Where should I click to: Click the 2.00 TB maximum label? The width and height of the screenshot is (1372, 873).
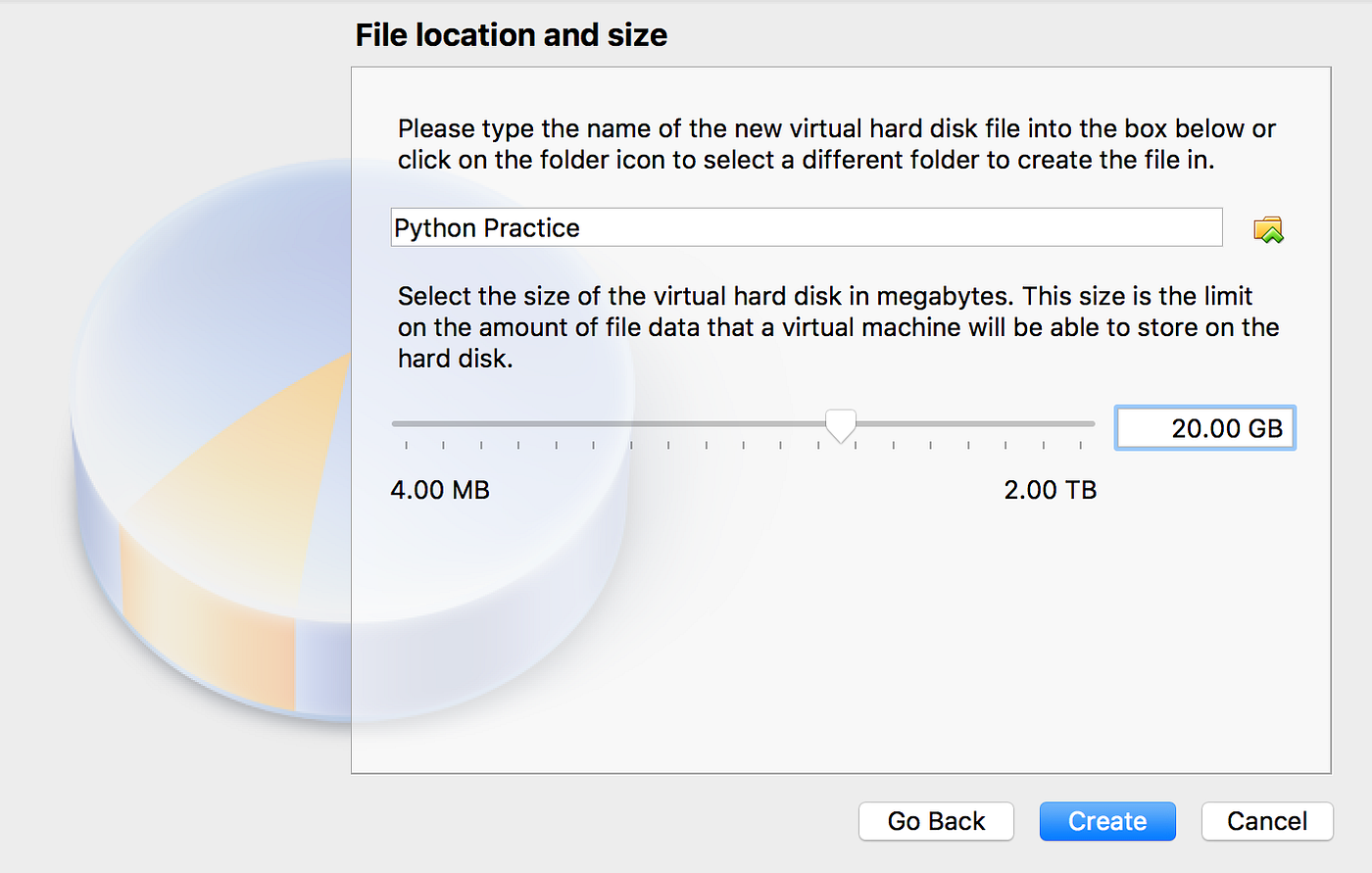point(1051,490)
